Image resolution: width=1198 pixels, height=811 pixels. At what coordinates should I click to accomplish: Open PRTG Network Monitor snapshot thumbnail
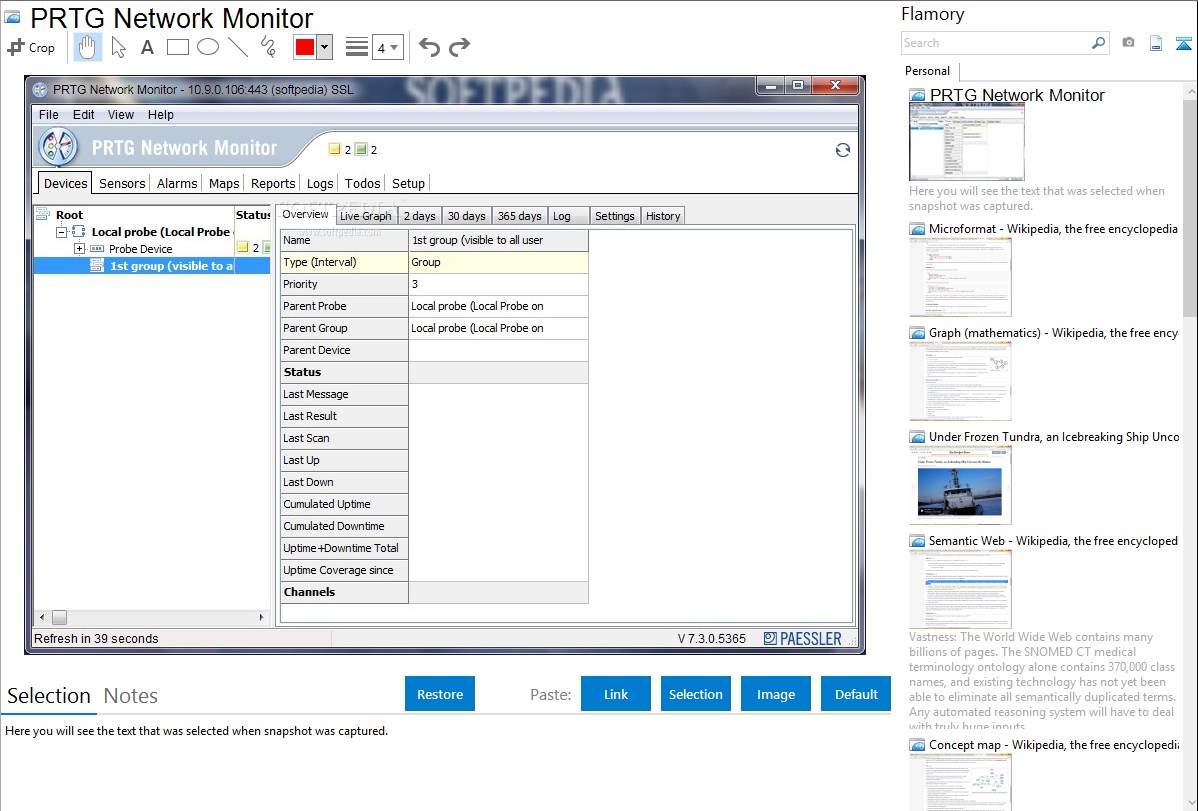point(966,142)
